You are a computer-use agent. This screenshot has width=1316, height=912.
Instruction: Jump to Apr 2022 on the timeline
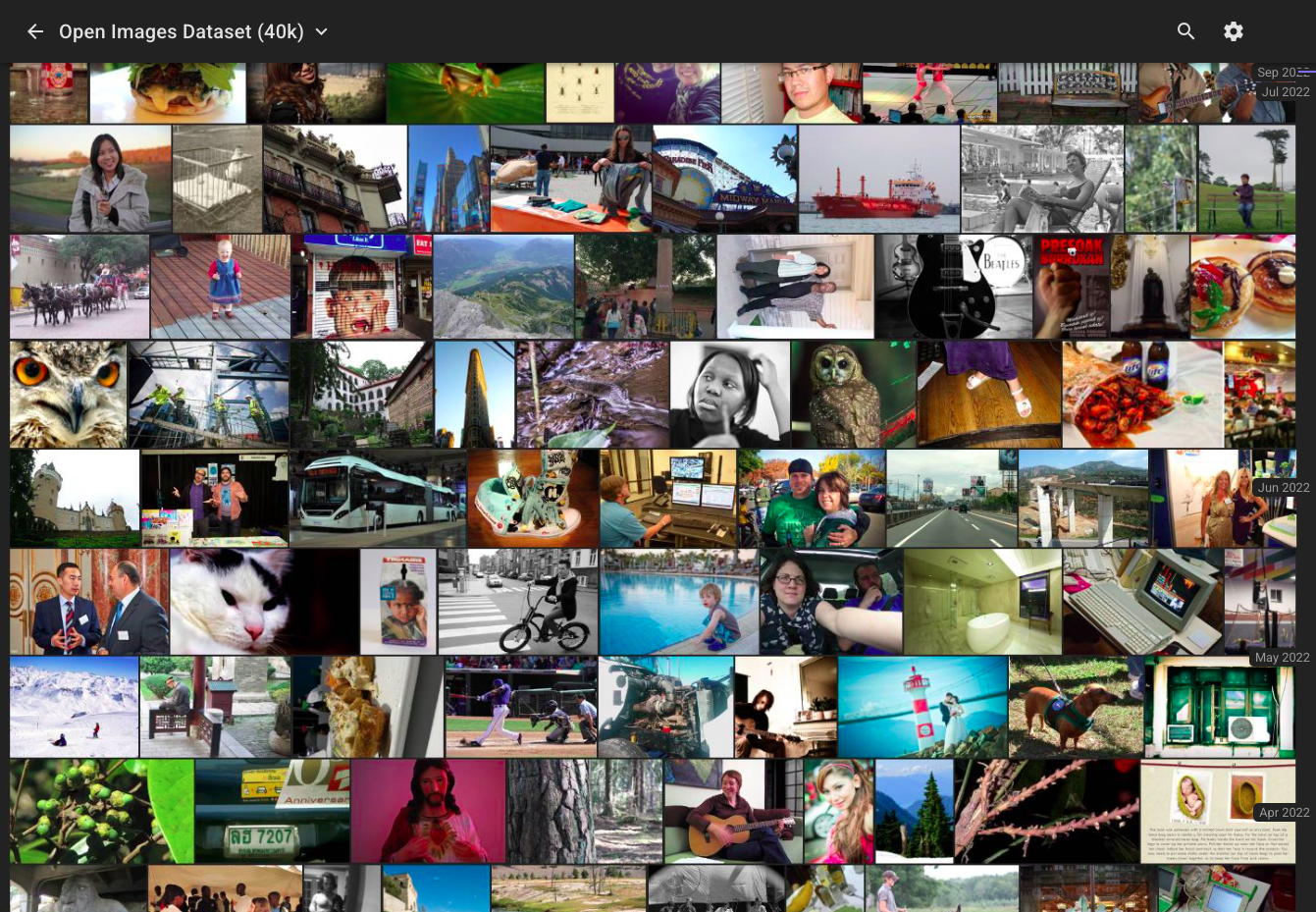[1284, 812]
